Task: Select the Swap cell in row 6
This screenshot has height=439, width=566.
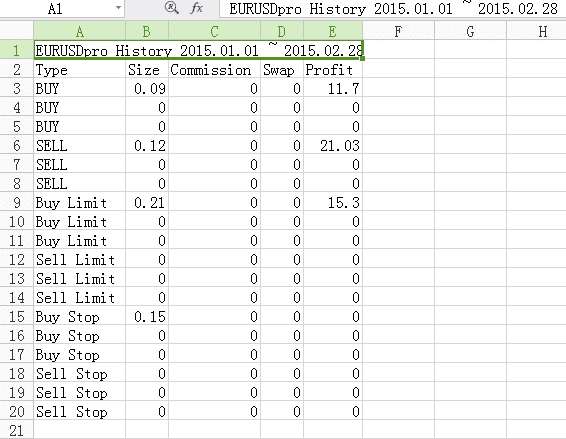Action: tap(282, 145)
